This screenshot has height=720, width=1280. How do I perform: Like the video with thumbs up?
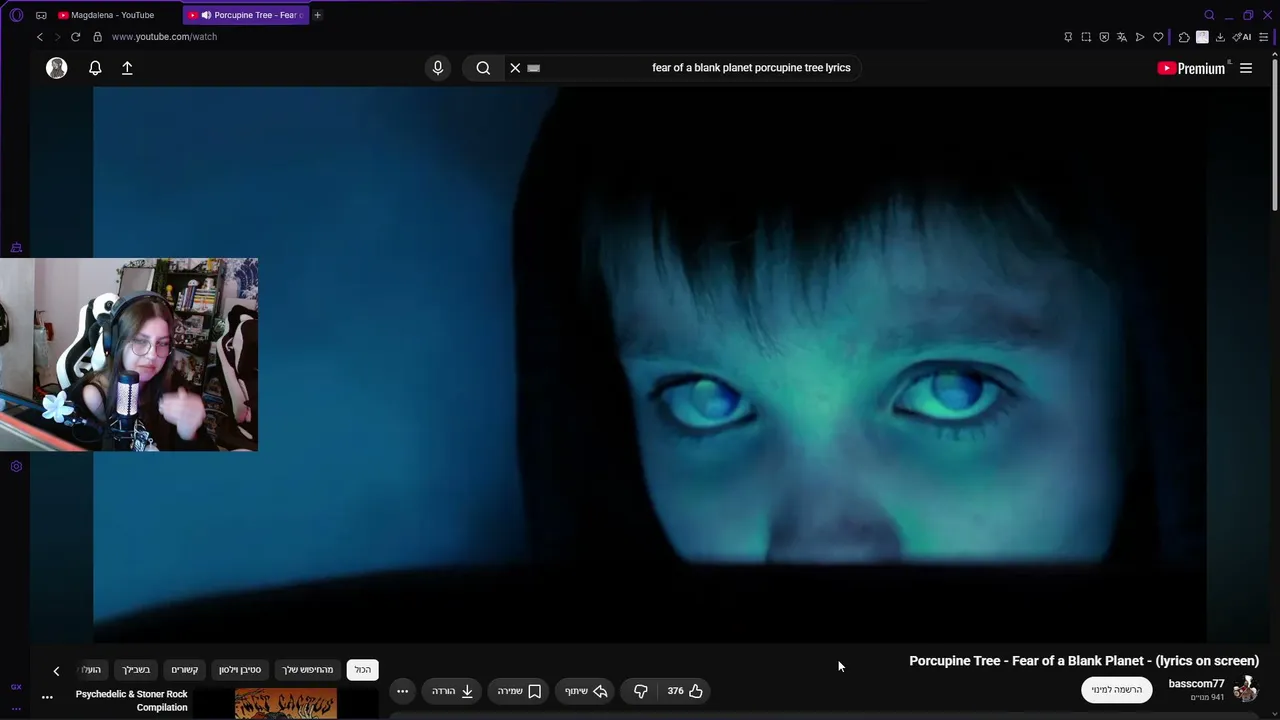click(x=685, y=691)
